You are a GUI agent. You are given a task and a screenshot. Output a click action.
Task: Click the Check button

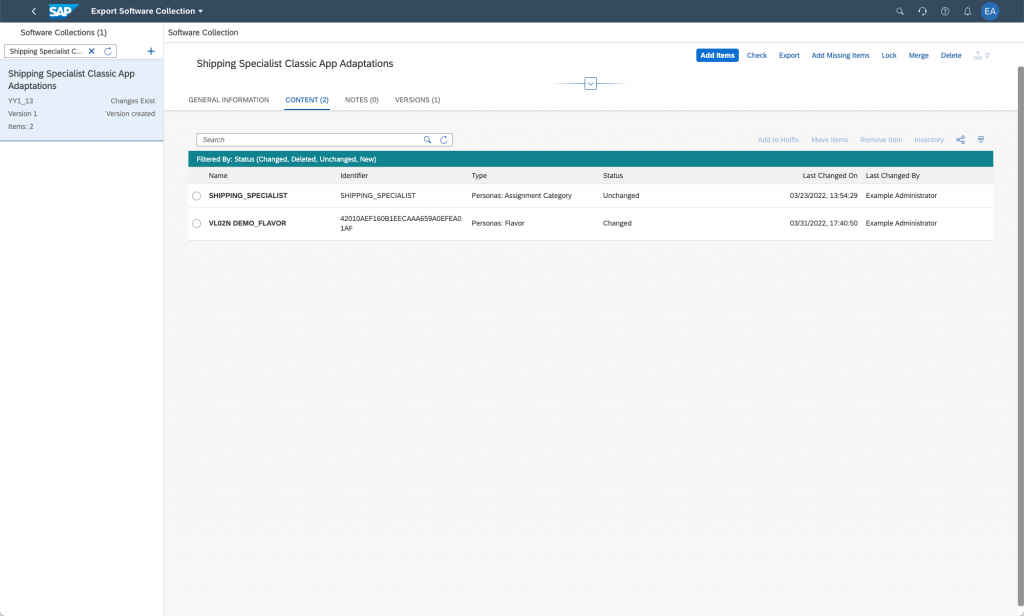pyautogui.click(x=757, y=56)
